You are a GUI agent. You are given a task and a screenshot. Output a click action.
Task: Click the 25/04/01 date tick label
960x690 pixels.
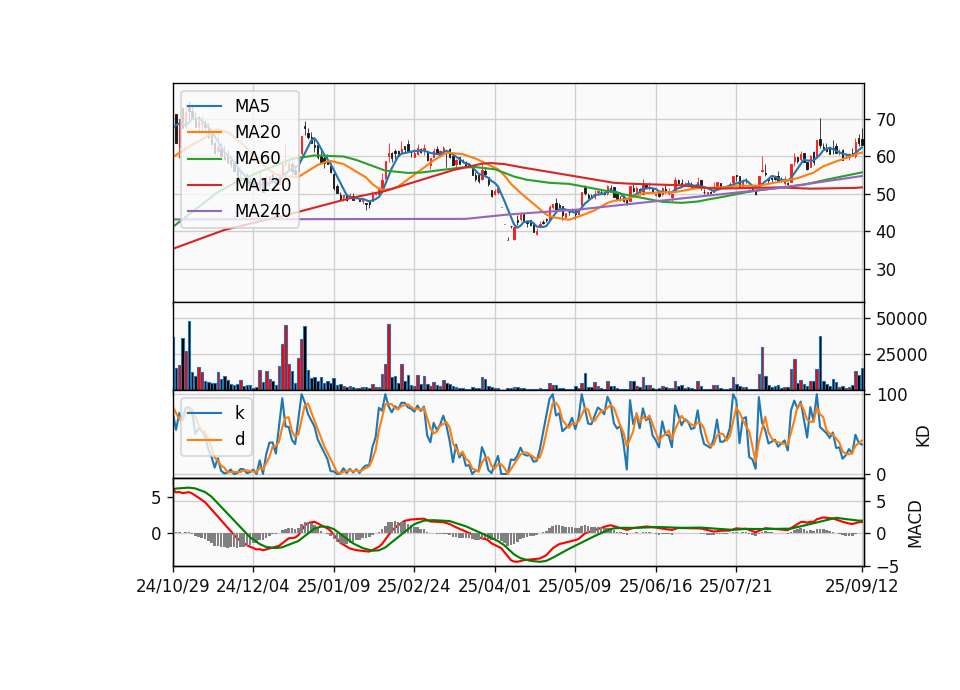[x=495, y=586]
